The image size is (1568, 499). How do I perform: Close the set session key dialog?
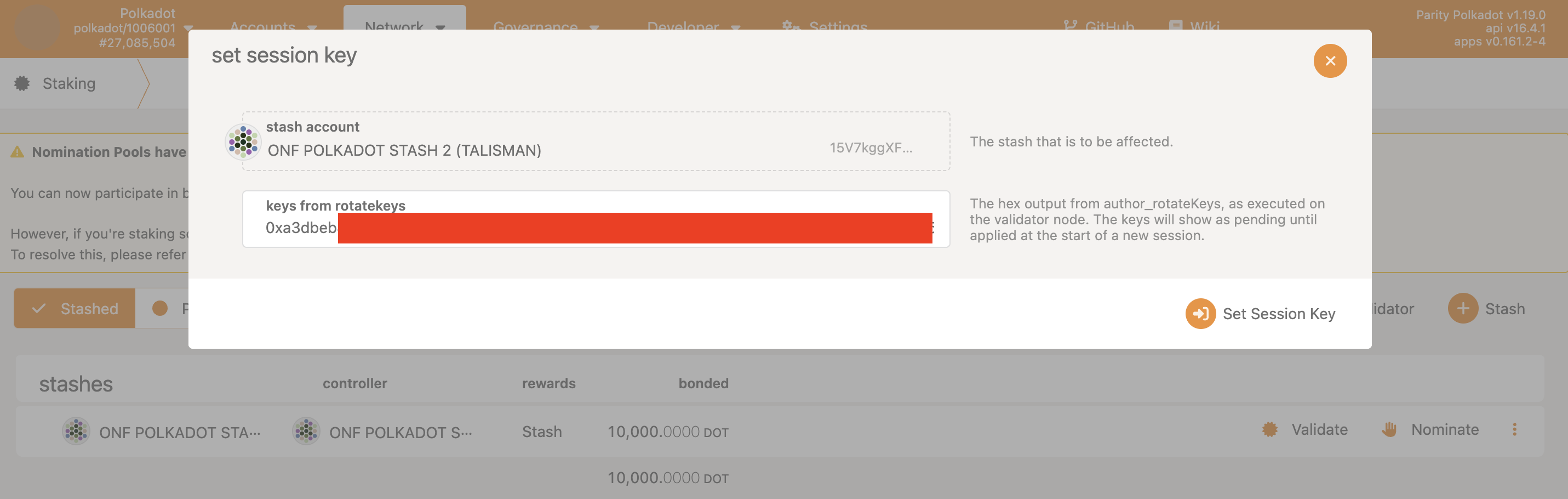tap(1329, 61)
